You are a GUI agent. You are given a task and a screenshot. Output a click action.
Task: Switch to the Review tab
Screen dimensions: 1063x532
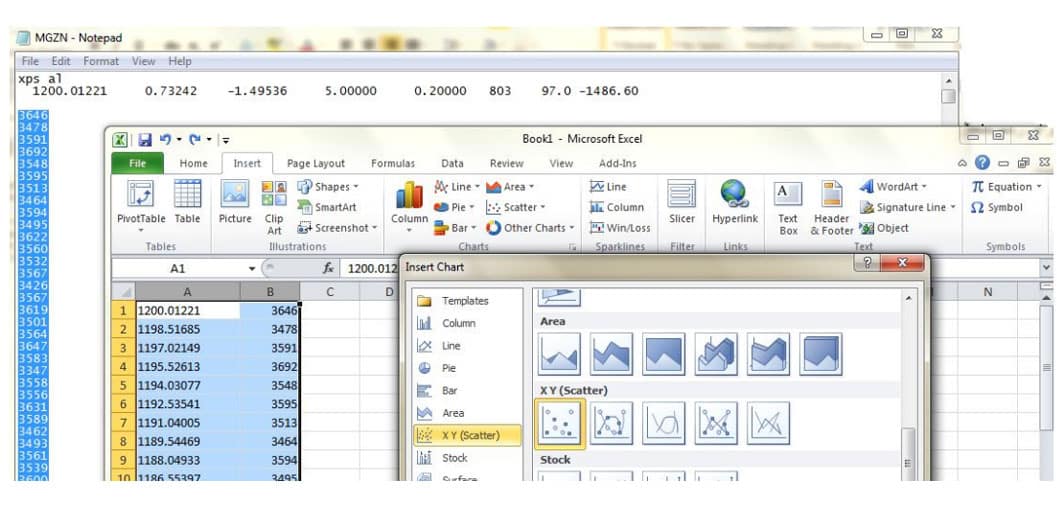[x=506, y=163]
